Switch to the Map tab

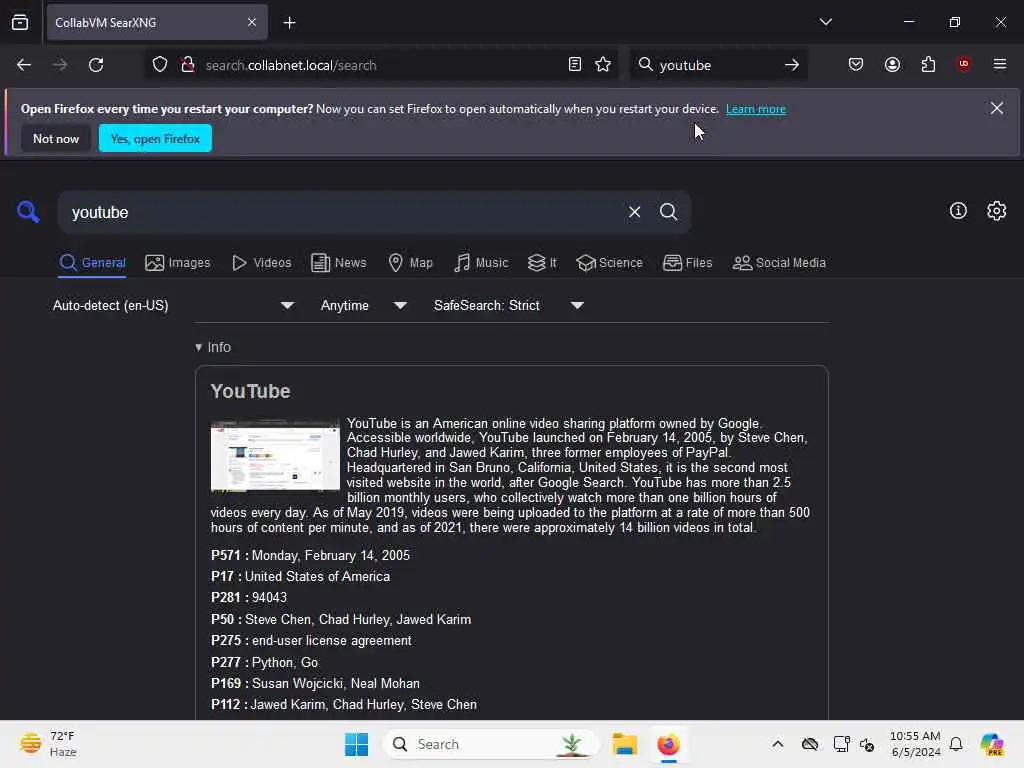click(x=410, y=263)
